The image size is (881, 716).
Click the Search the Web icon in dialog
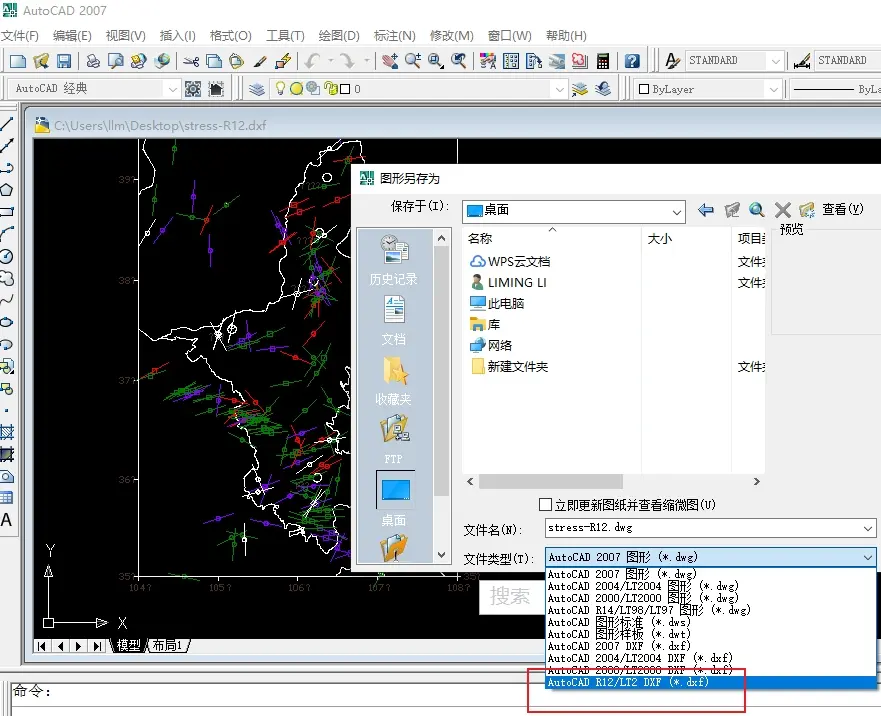click(x=756, y=210)
